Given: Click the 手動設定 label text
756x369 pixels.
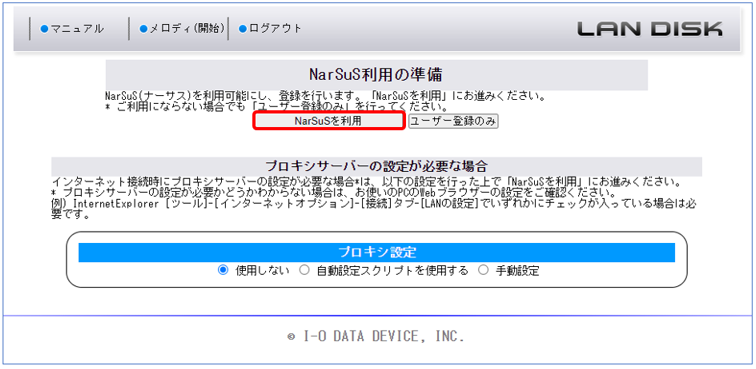Looking at the screenshot, I should point(517,271).
